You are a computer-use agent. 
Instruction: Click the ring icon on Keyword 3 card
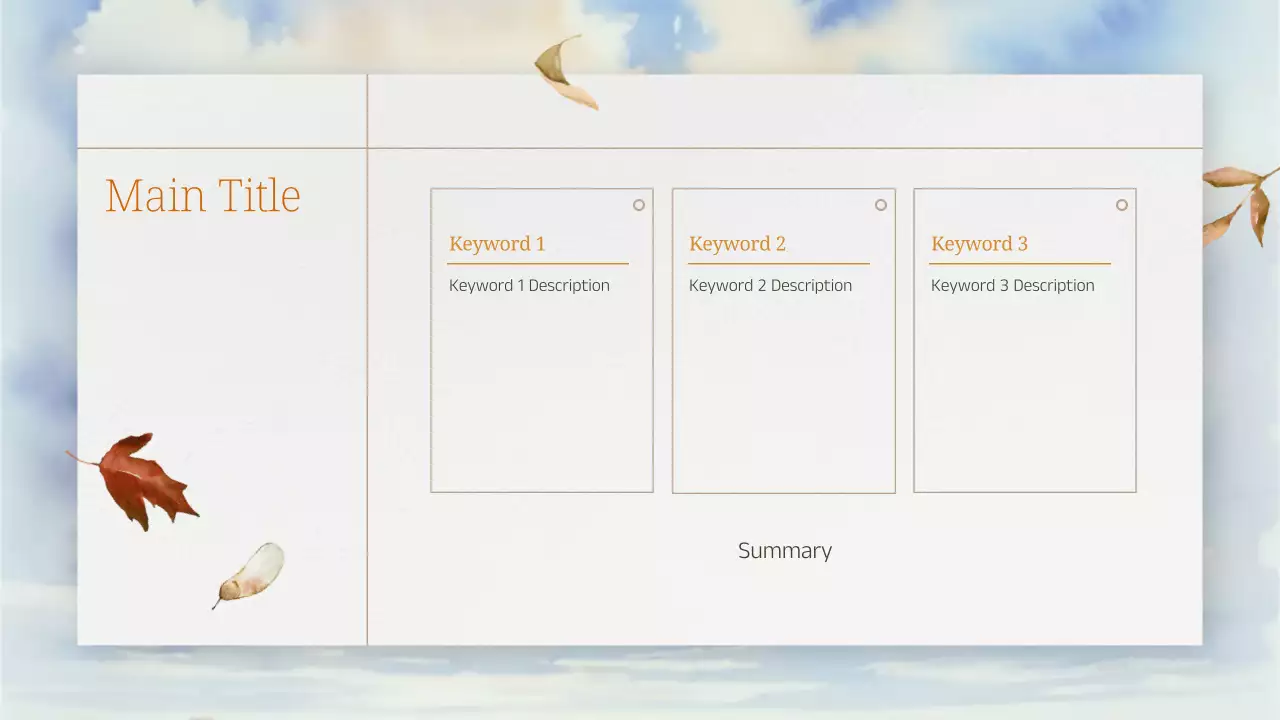[x=1121, y=204]
